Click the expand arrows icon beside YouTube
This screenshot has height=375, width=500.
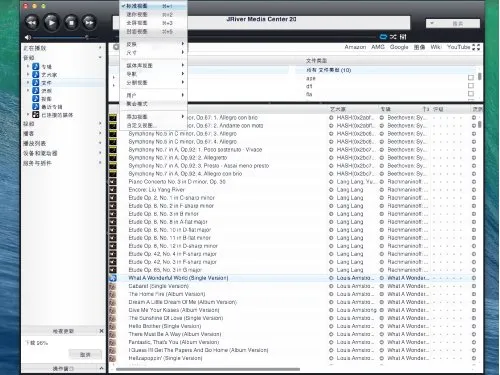click(x=477, y=47)
